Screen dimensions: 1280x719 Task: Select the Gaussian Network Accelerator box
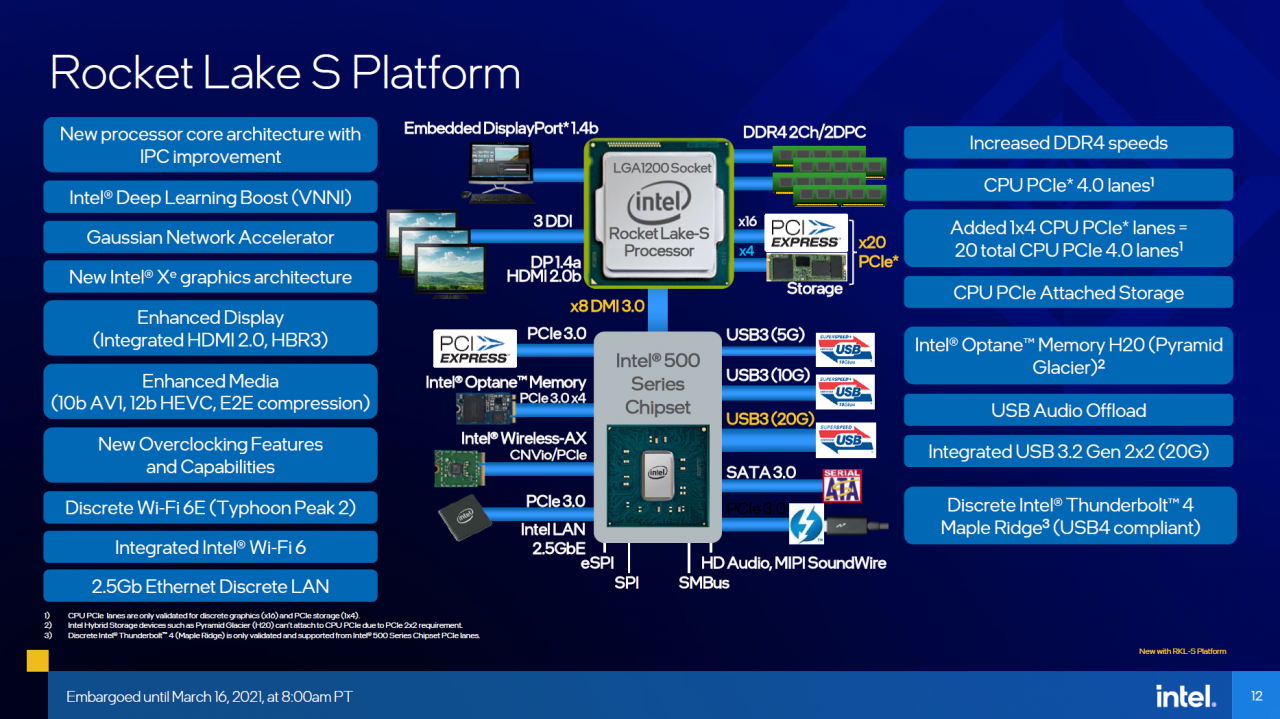[210, 237]
